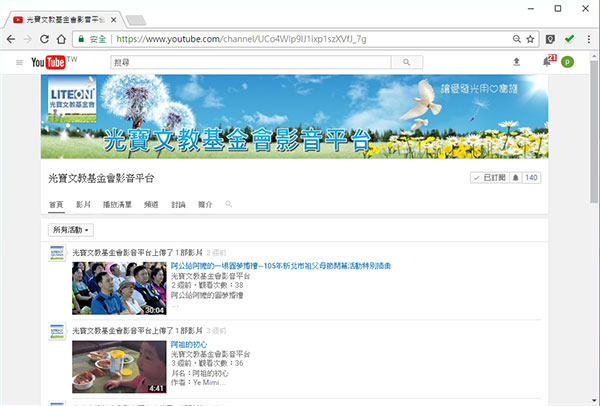Viewport: 600px width, 406px height.
Task: Select the 頻道 tab
Action: [x=151, y=204]
